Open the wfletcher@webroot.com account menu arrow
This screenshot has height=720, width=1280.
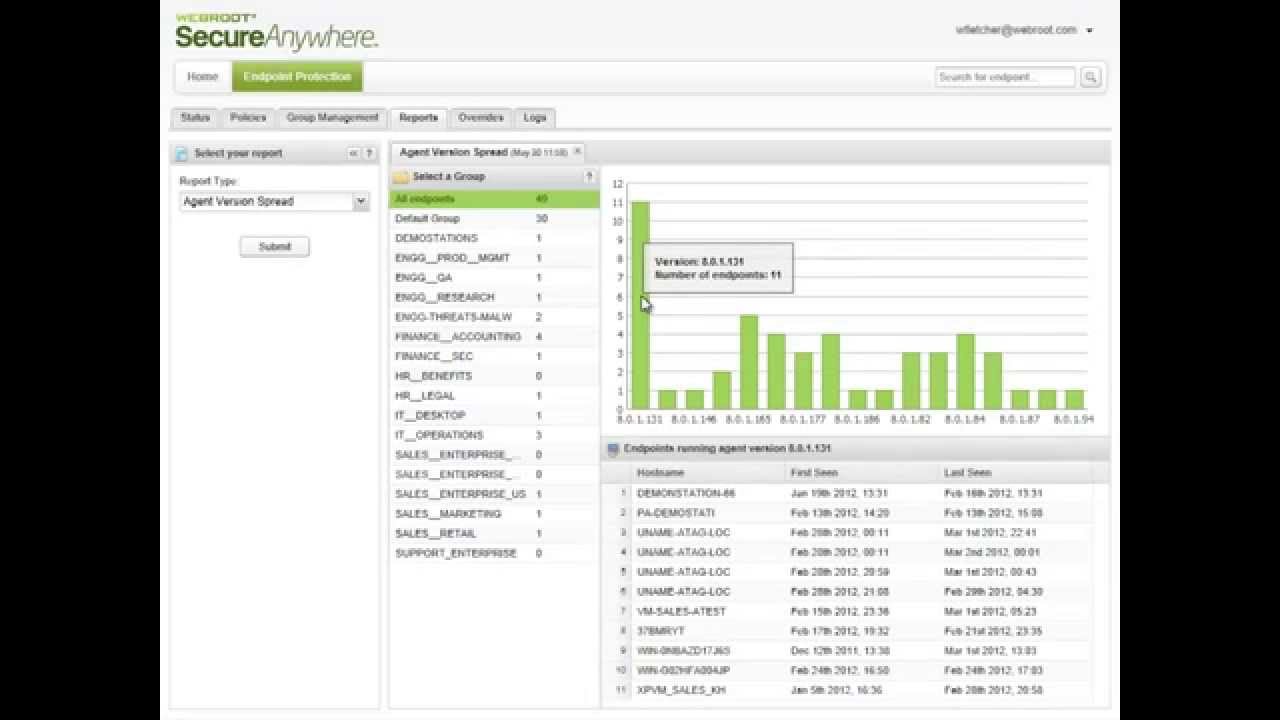pos(1089,31)
